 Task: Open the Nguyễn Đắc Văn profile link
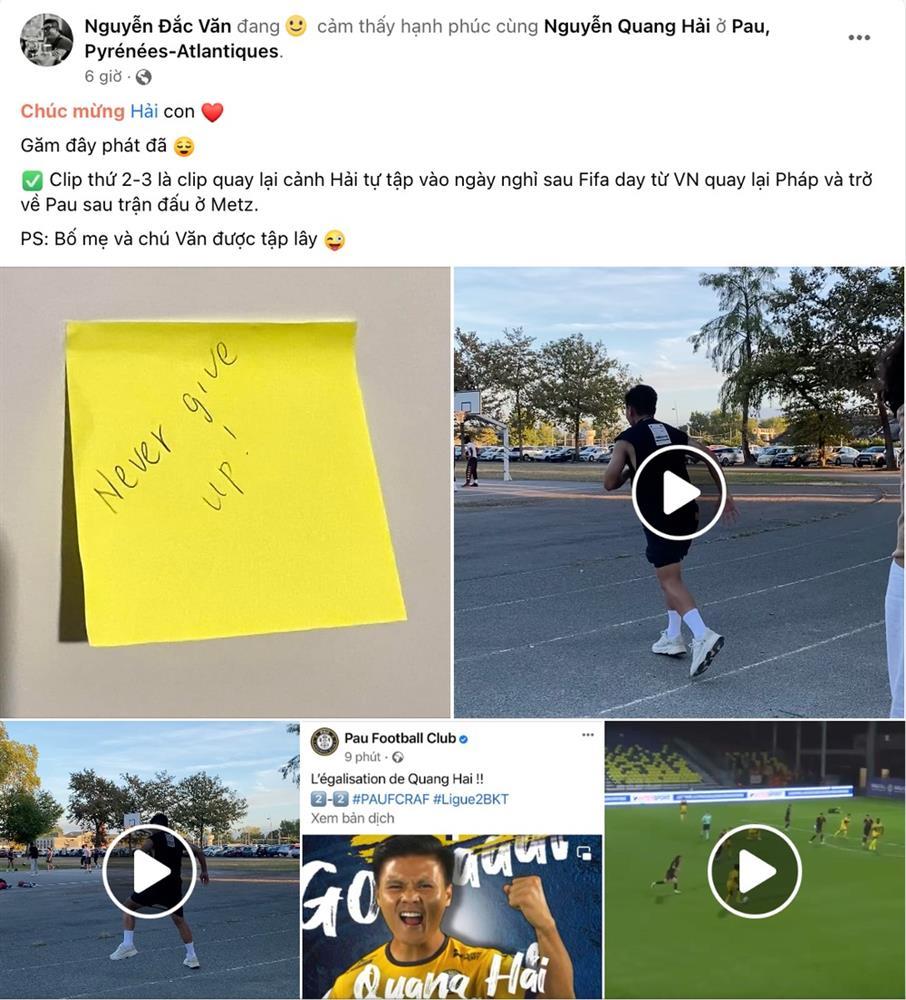tap(157, 26)
